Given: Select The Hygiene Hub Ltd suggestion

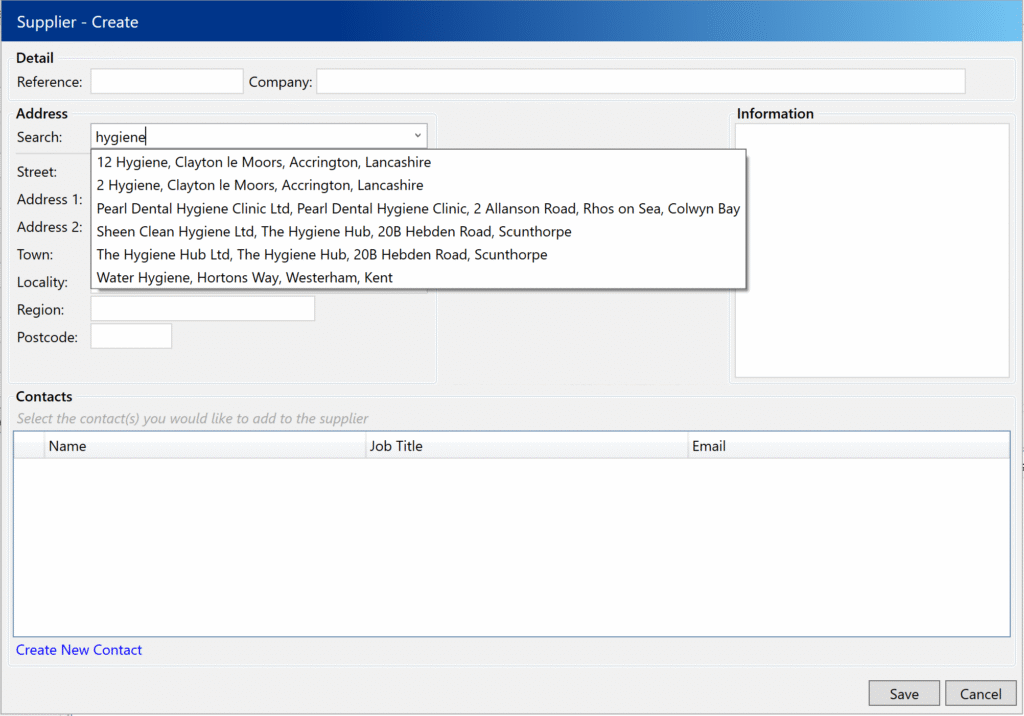Looking at the screenshot, I should [322, 254].
